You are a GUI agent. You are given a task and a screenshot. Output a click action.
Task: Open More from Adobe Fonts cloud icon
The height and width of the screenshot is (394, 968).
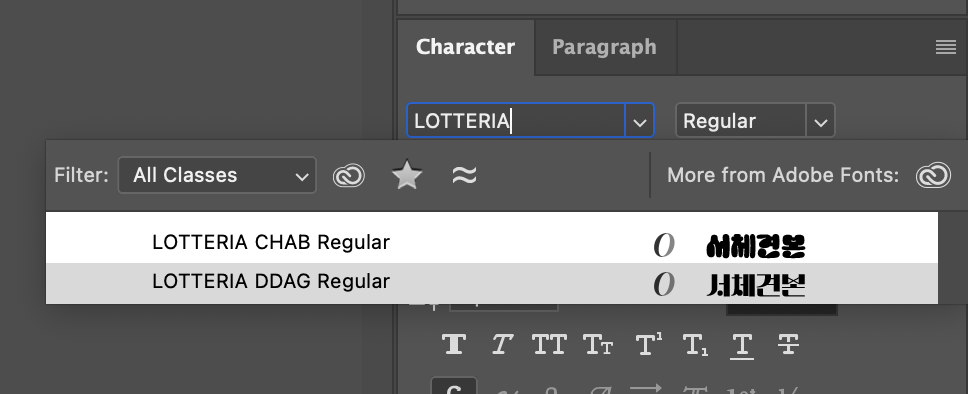click(933, 175)
